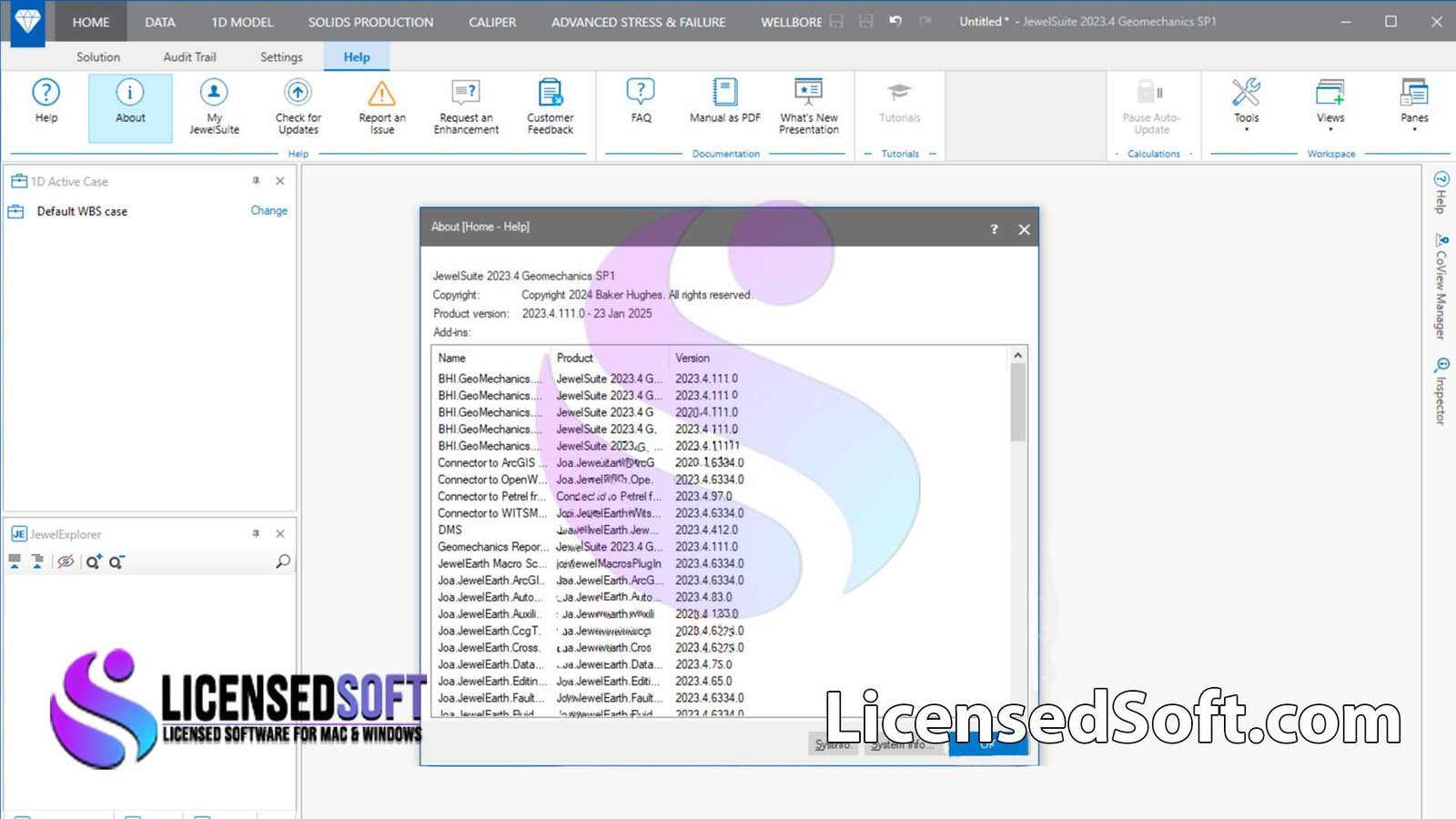
Task: Select the Settings sub-tab
Action: (281, 56)
